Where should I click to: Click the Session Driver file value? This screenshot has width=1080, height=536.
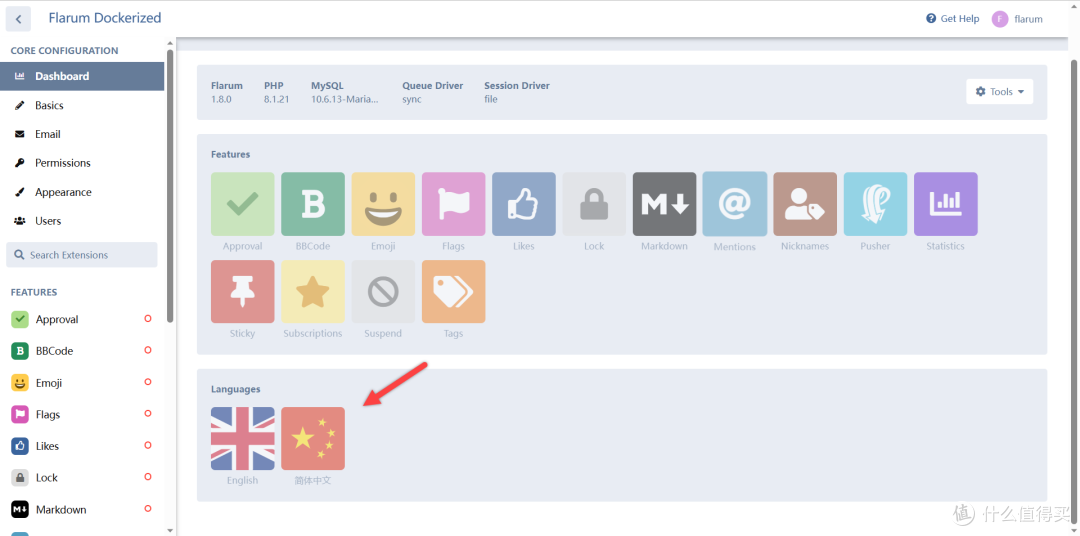tap(490, 99)
